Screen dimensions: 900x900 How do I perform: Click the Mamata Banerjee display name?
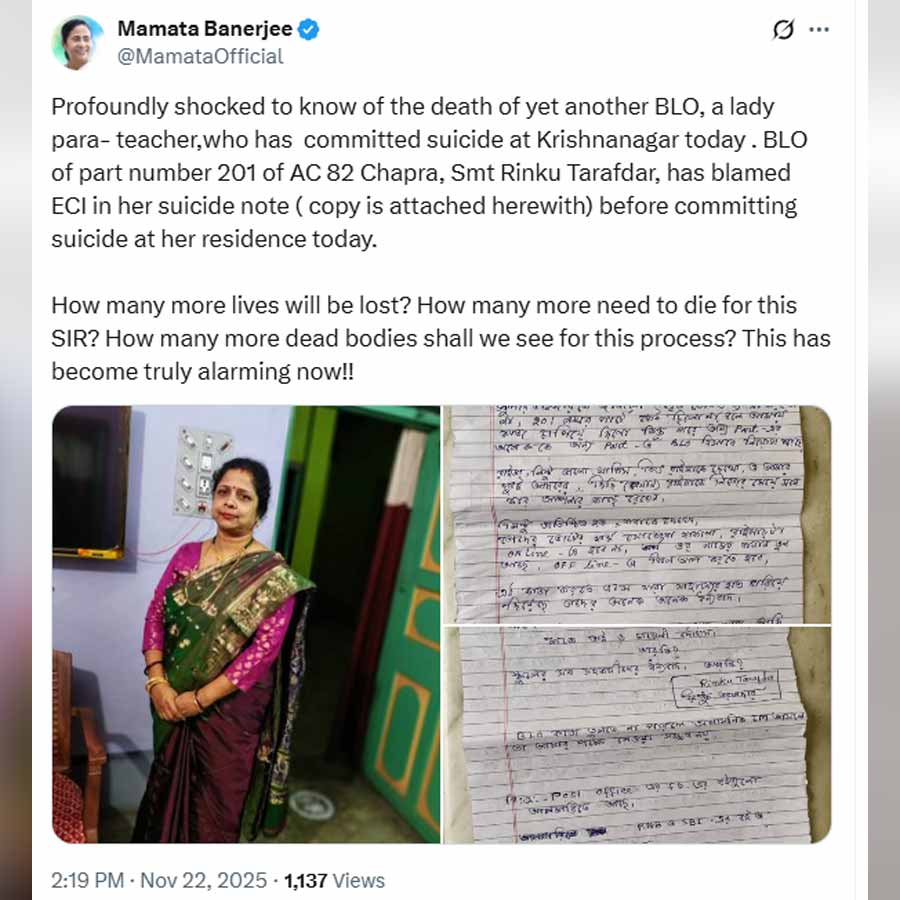(x=205, y=29)
